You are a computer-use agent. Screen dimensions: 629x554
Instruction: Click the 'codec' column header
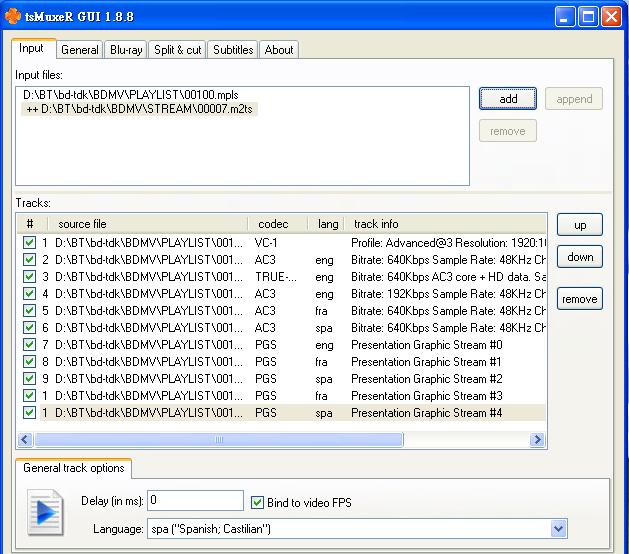tap(278, 224)
